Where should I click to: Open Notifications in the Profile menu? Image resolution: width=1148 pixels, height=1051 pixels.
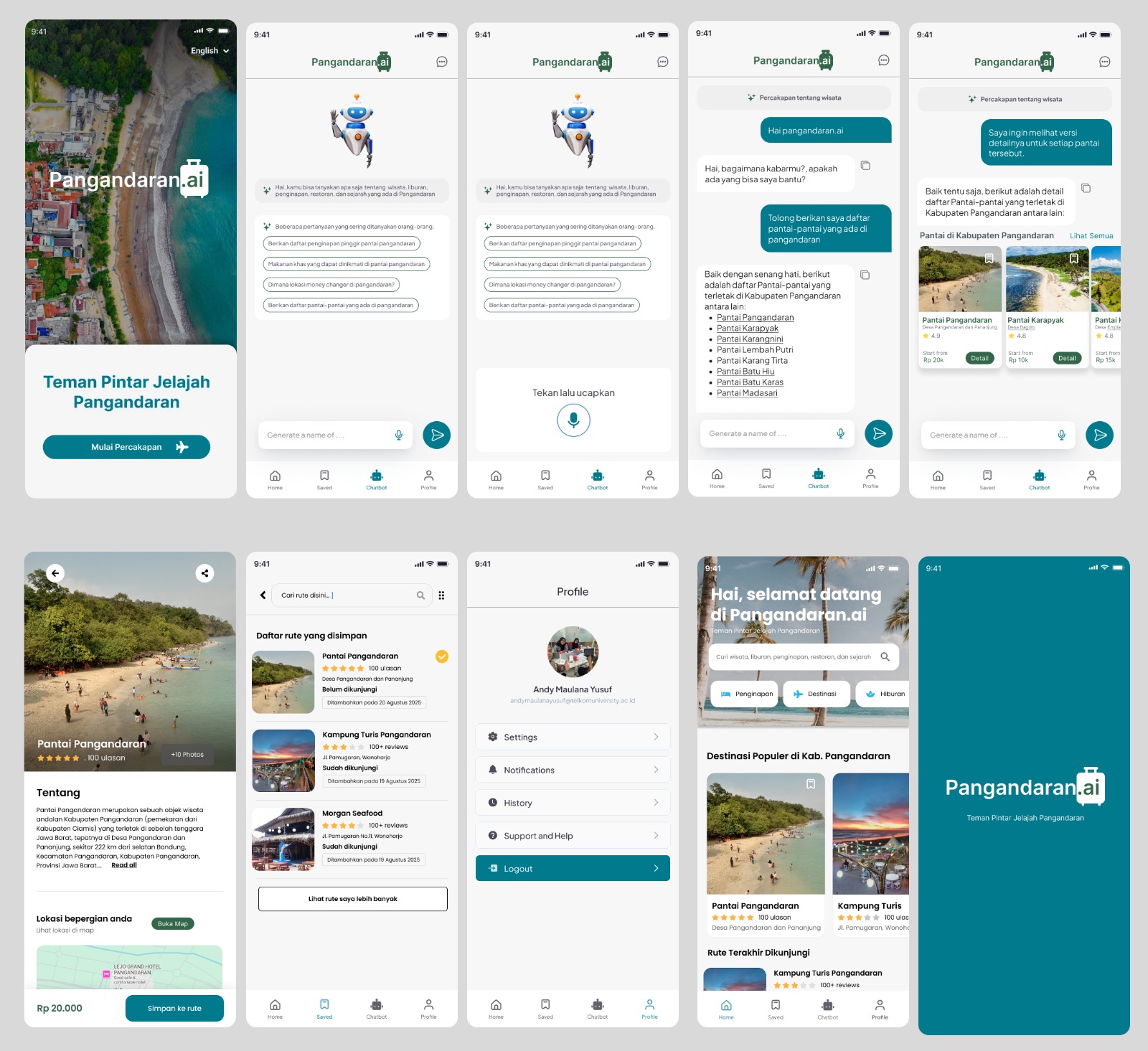[x=573, y=770]
